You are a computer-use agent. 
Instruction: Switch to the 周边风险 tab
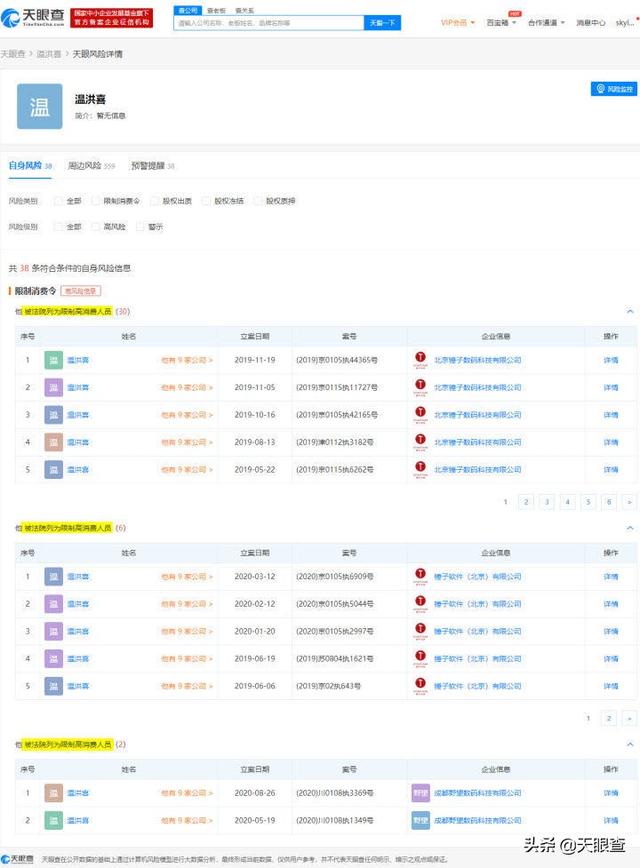[91, 166]
